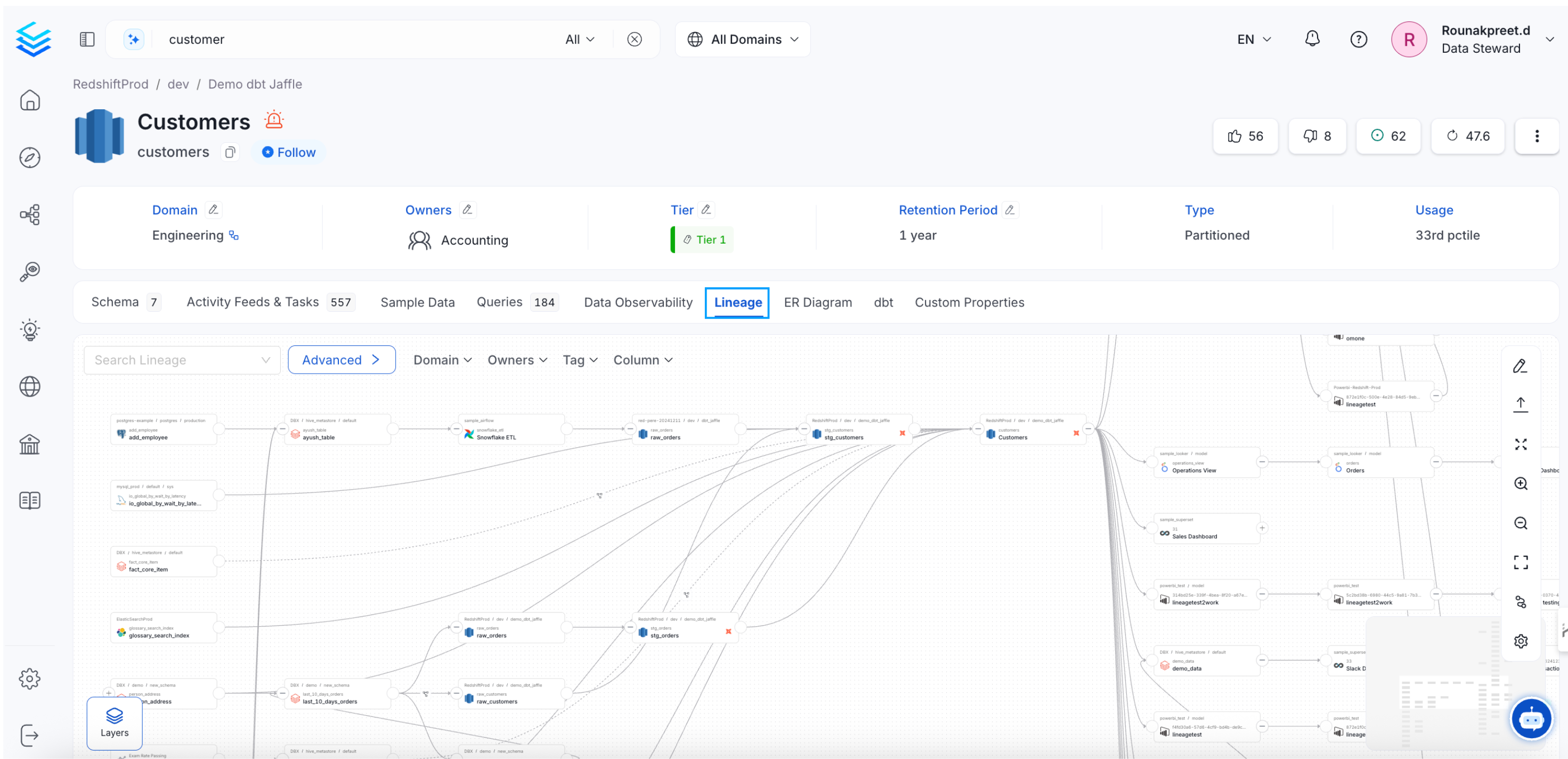Open the Sample Data tab
The image size is (1568, 759).
coord(418,302)
